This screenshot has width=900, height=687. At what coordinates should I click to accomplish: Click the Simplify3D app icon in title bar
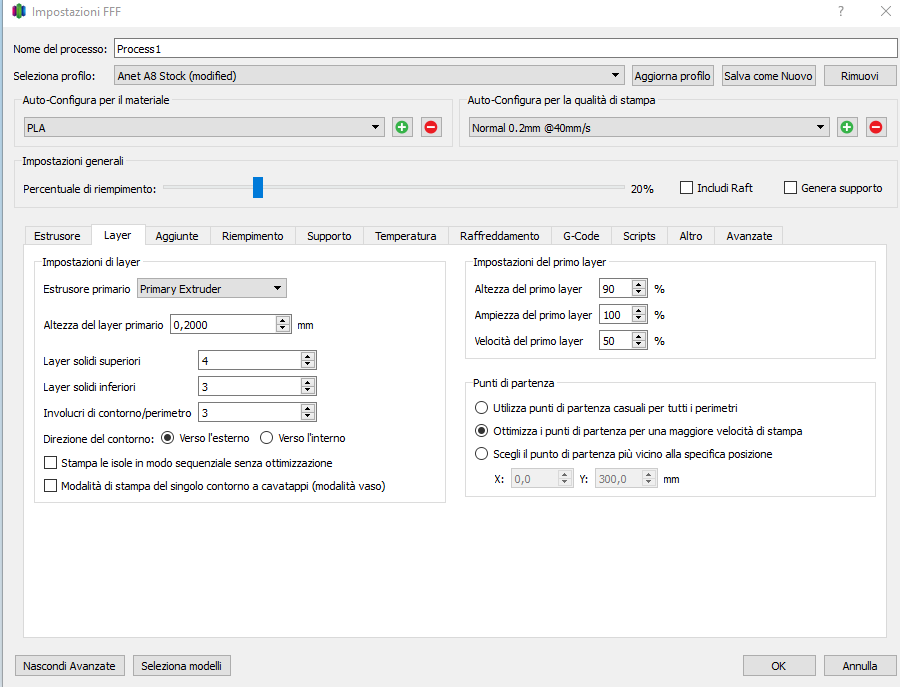[18, 11]
